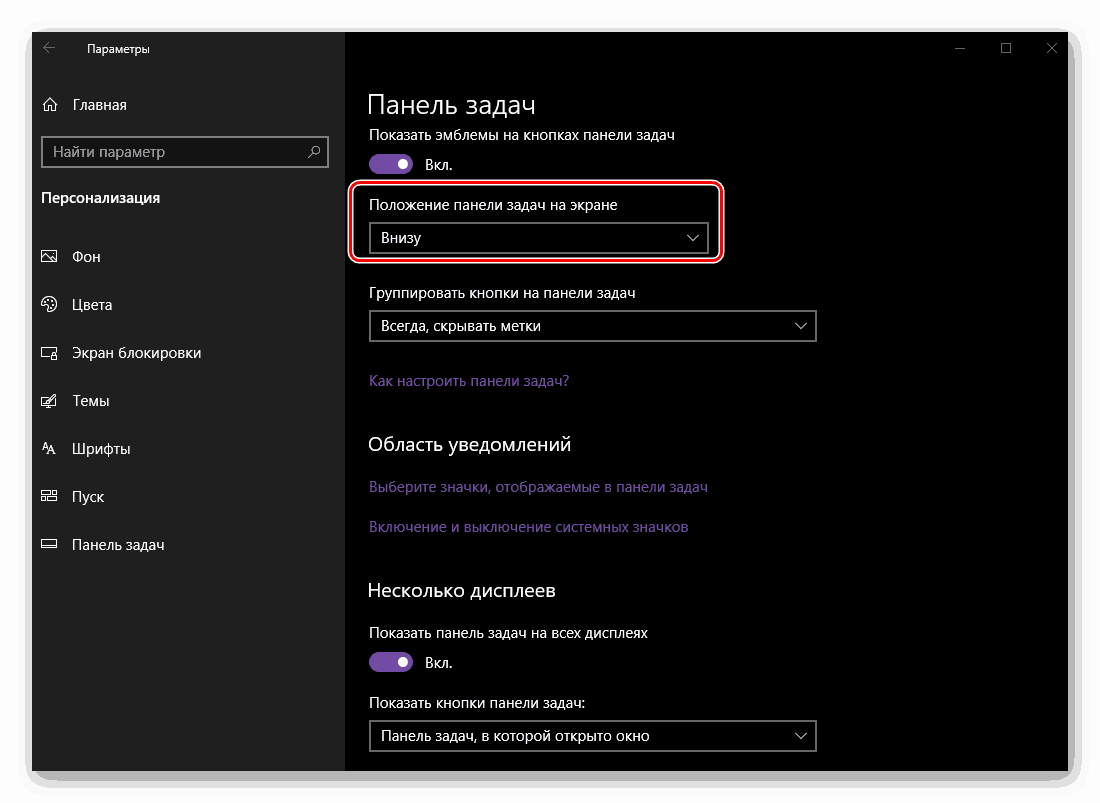1100x803 pixels.
Task: Maximize the Параметры window
Action: coord(1005,48)
